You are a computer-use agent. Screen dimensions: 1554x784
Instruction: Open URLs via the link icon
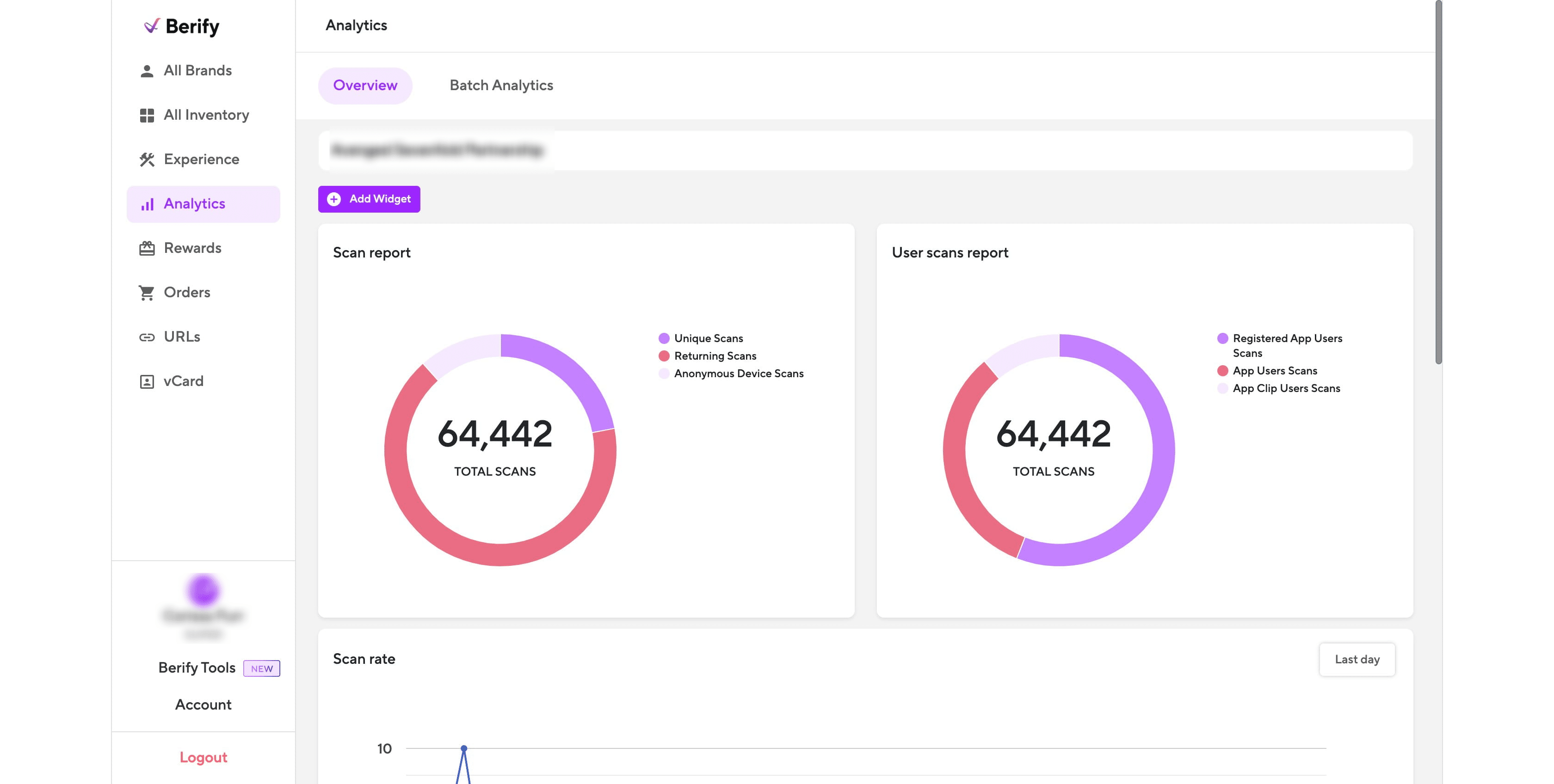[147, 337]
